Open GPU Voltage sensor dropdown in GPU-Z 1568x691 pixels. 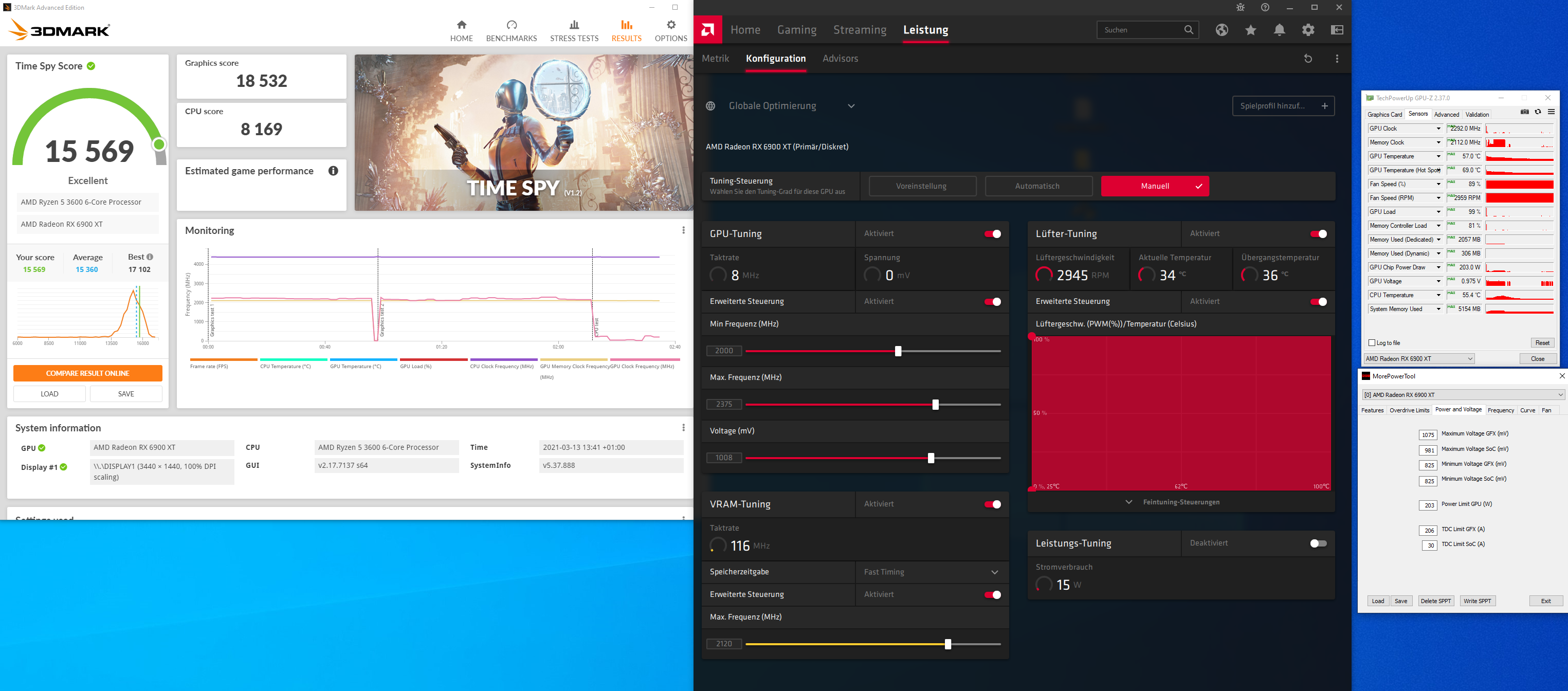(x=1439, y=281)
